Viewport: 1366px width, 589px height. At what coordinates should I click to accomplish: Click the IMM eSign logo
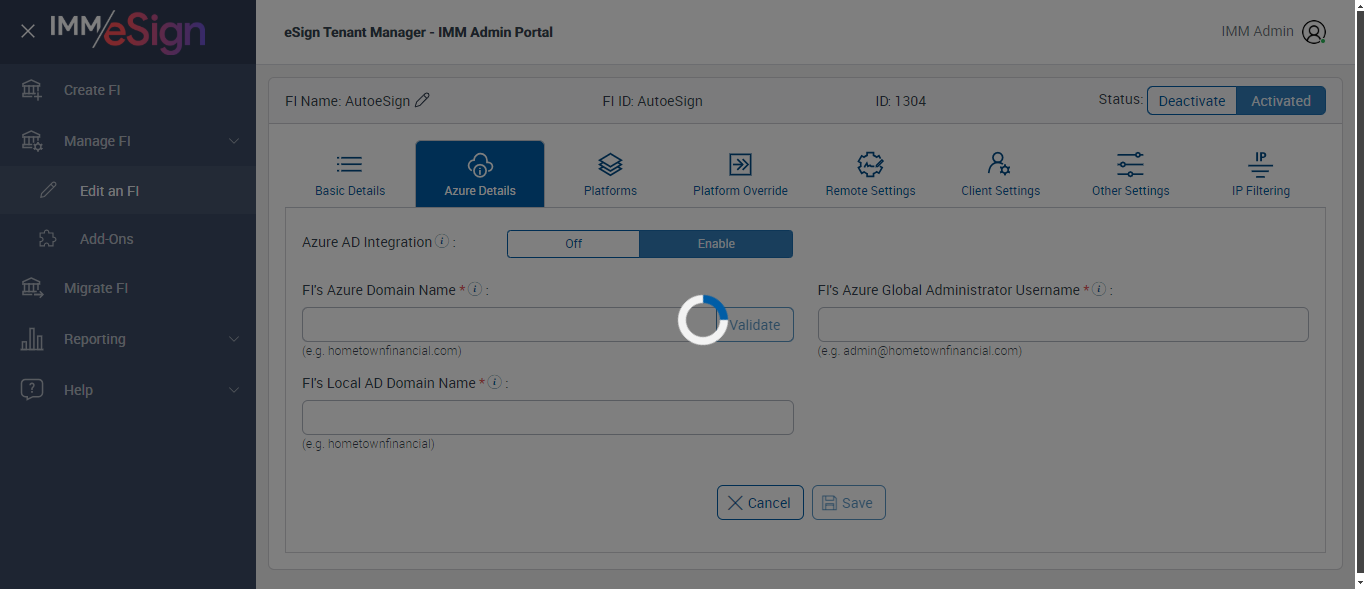pos(127,32)
